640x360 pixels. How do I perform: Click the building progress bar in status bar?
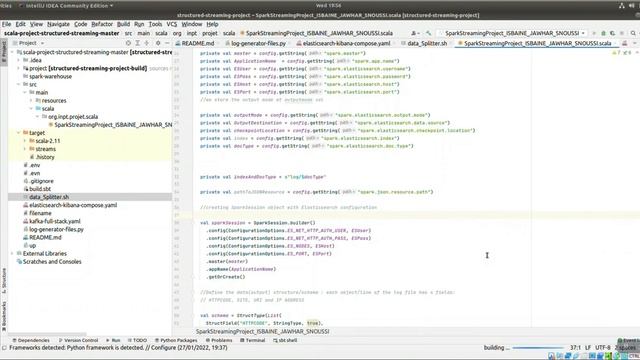[538, 348]
